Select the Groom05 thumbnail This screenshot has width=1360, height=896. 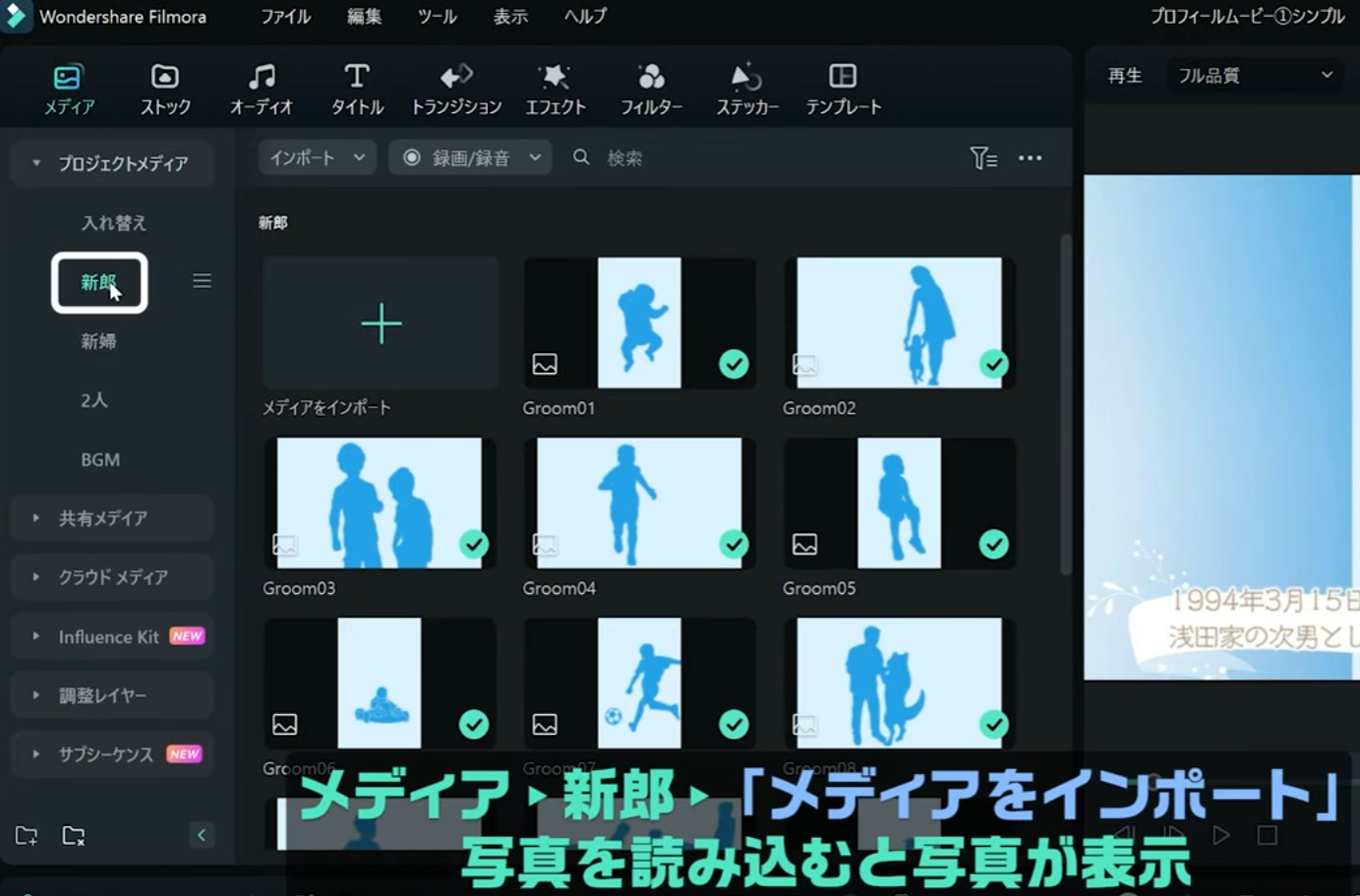coord(899,503)
